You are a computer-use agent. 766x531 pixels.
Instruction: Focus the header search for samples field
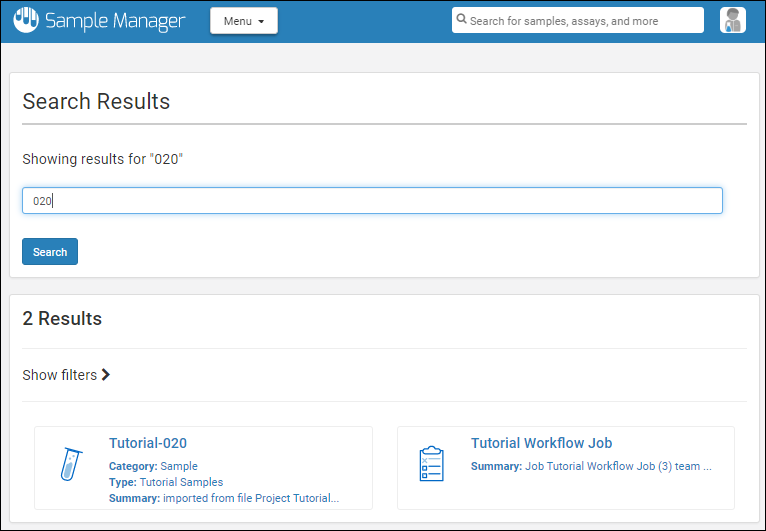pyautogui.click(x=584, y=20)
